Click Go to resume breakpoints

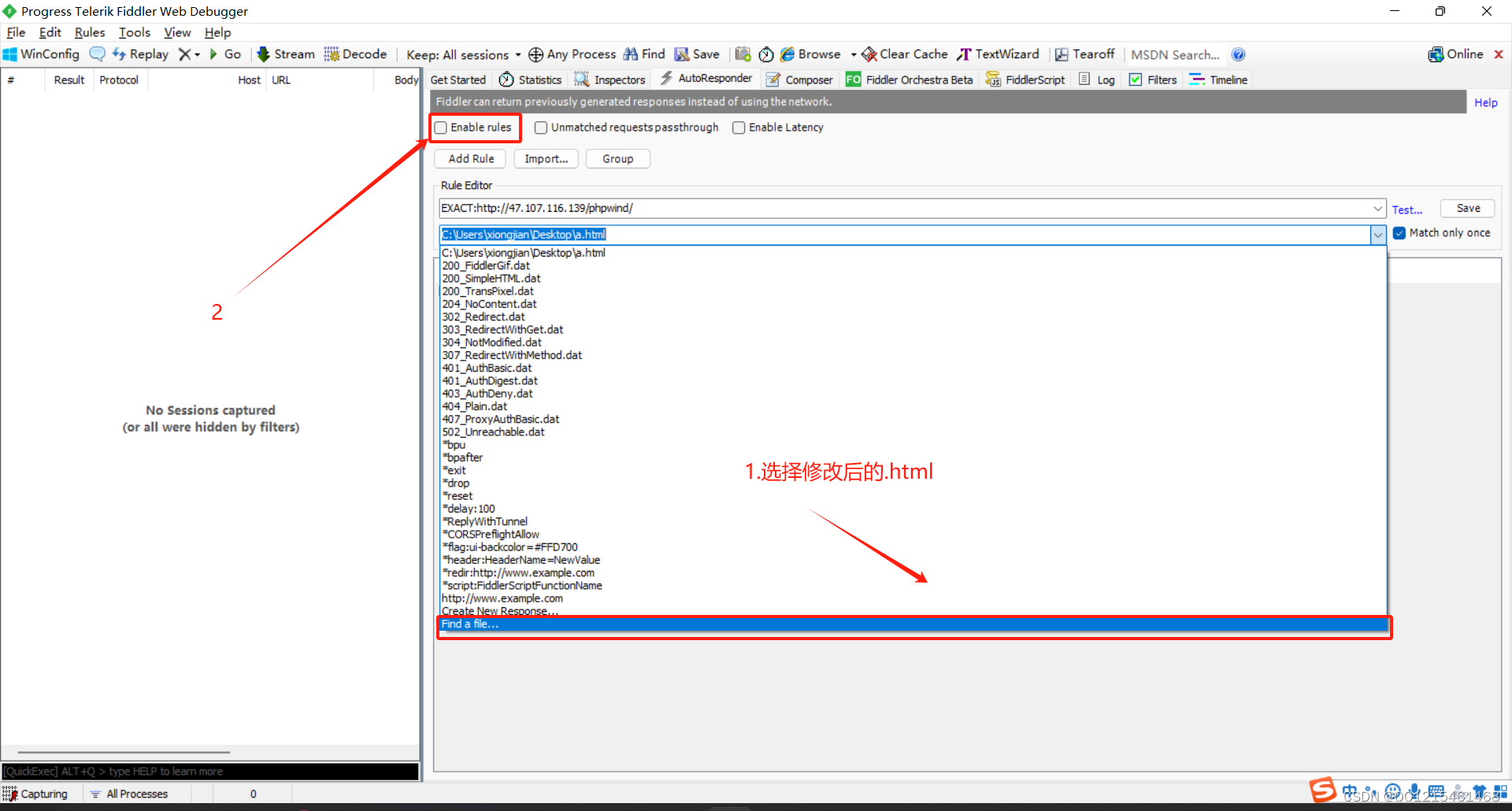(x=225, y=54)
